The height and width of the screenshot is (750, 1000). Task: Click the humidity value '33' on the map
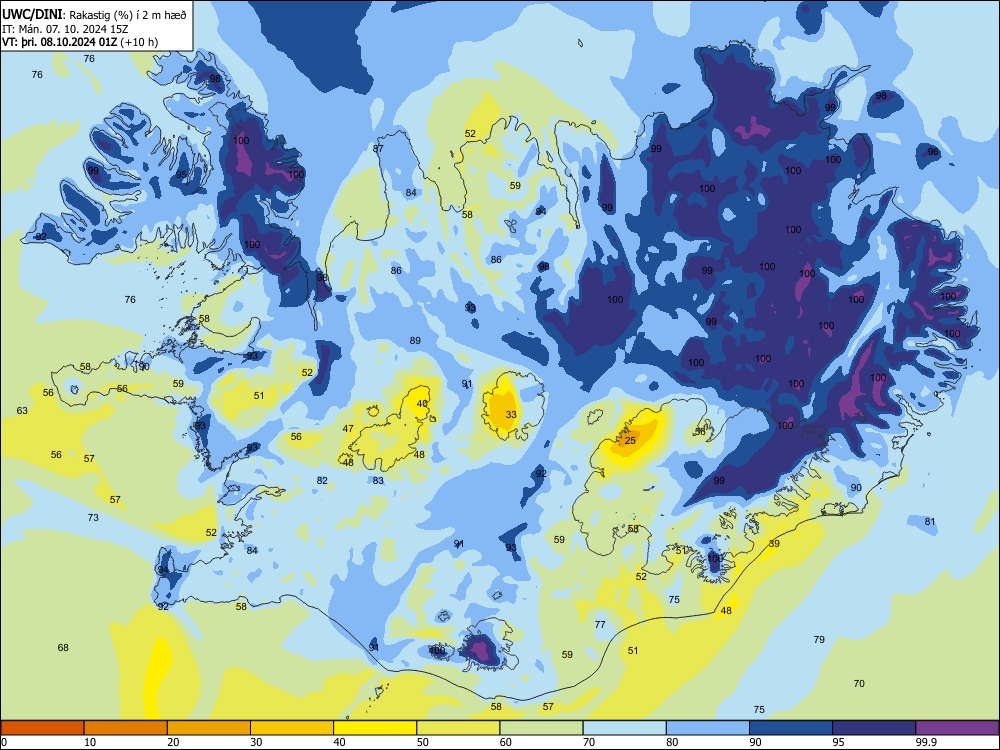(511, 415)
